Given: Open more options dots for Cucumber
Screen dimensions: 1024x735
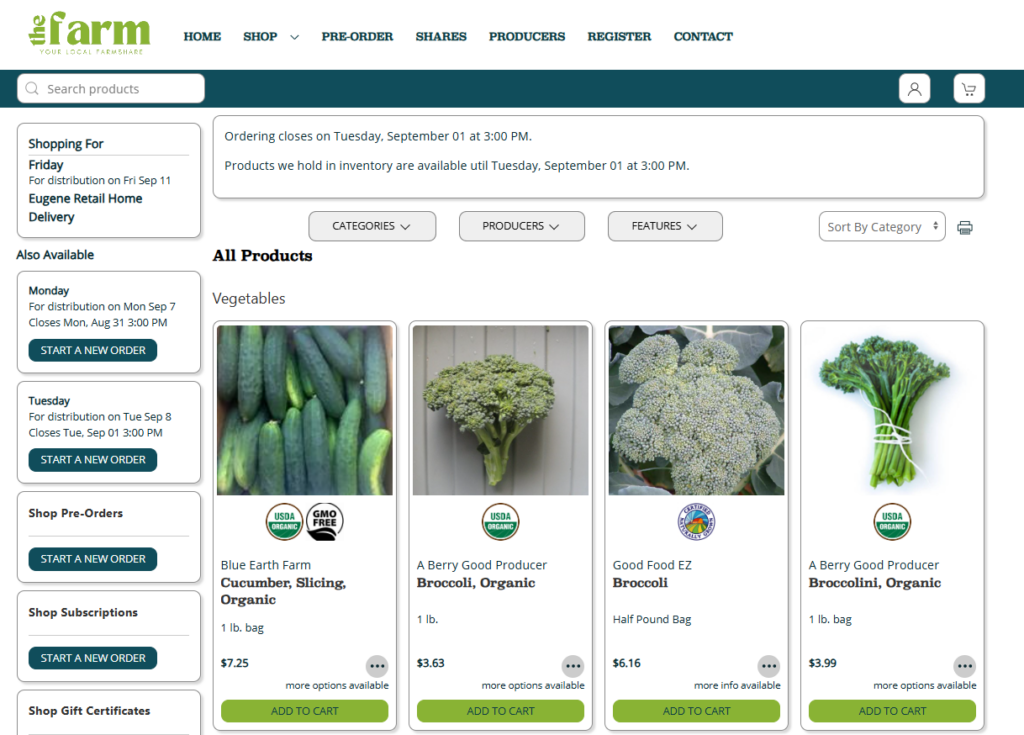Looking at the screenshot, I should (377, 666).
